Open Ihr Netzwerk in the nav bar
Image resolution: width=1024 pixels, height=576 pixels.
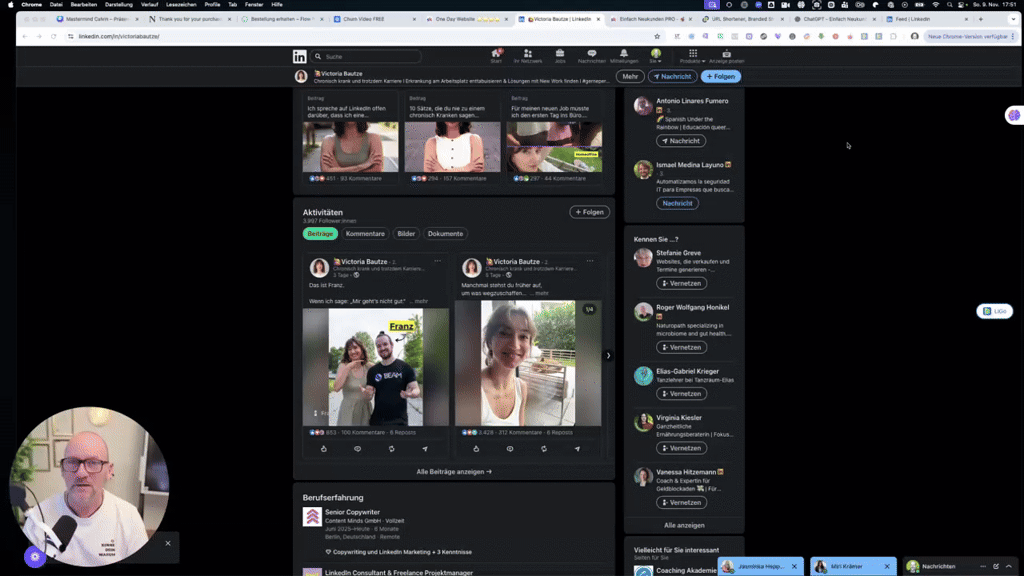tap(528, 56)
